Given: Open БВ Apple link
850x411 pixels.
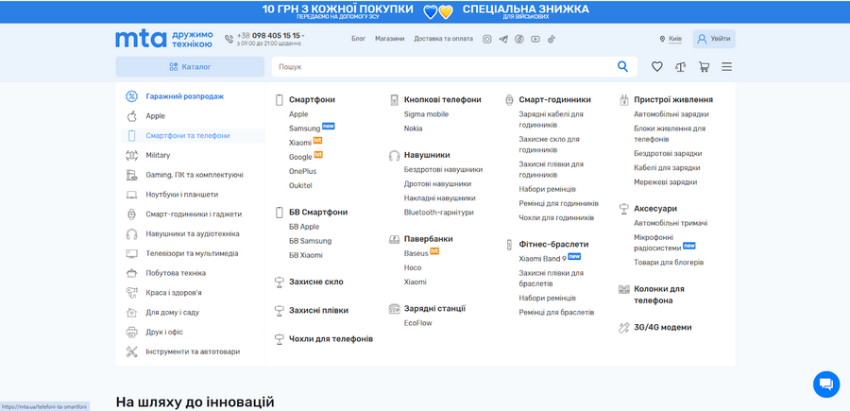Looking at the screenshot, I should coord(304,227).
